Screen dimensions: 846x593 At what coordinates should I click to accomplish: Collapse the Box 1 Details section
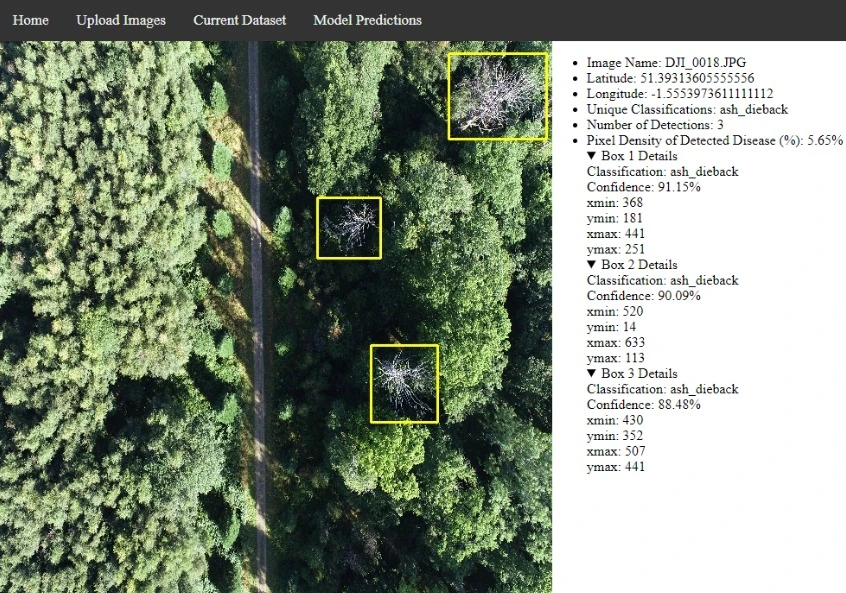click(x=632, y=156)
